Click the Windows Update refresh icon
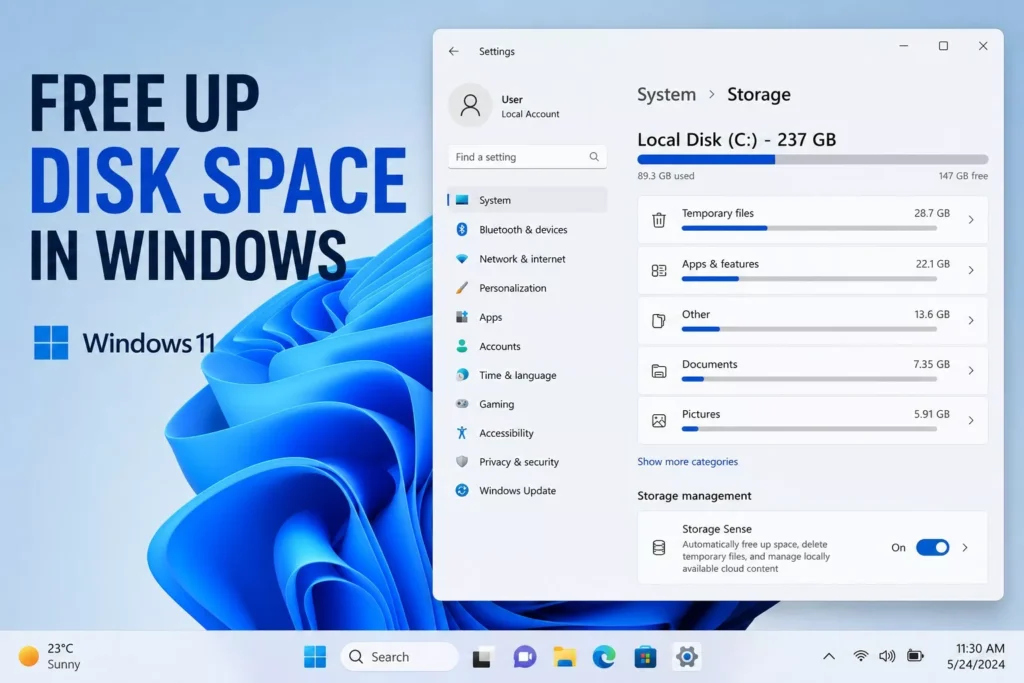Image resolution: width=1024 pixels, height=683 pixels. point(462,490)
